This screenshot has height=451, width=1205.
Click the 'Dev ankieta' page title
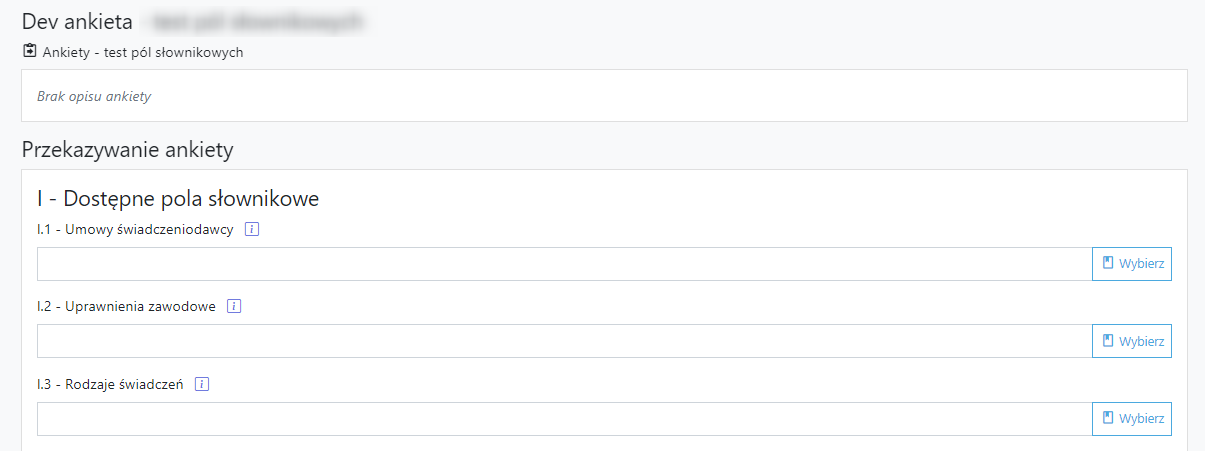(x=77, y=20)
